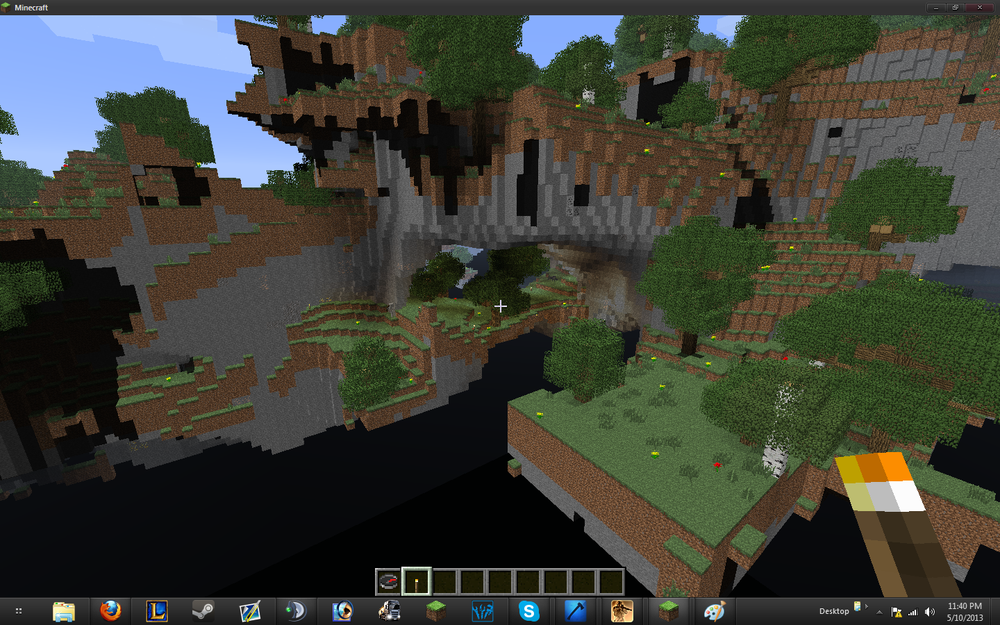Open File Explorer from the taskbar
This screenshot has width=1000, height=625.
(64, 611)
